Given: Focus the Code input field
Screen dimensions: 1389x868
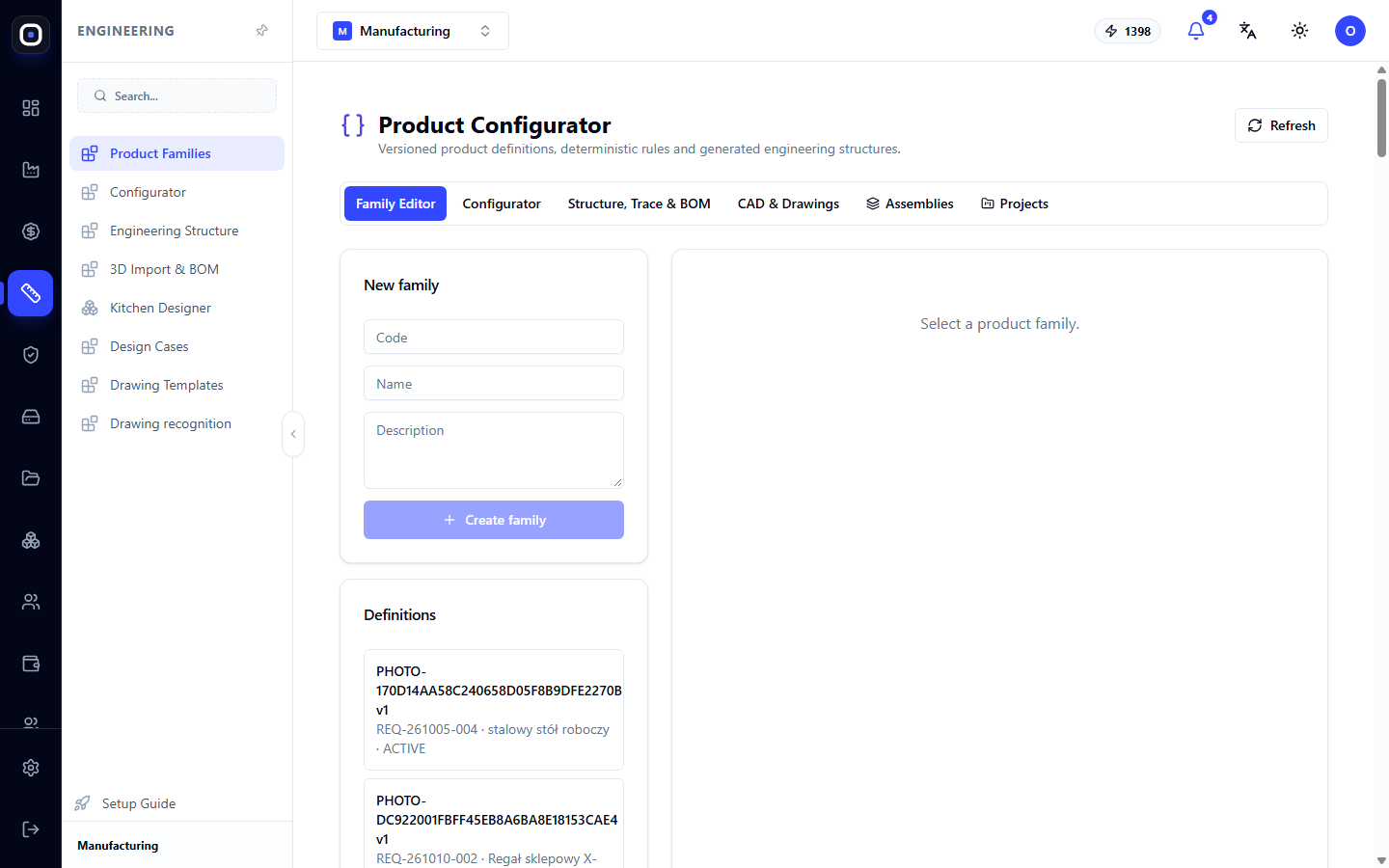Looking at the screenshot, I should (x=494, y=338).
